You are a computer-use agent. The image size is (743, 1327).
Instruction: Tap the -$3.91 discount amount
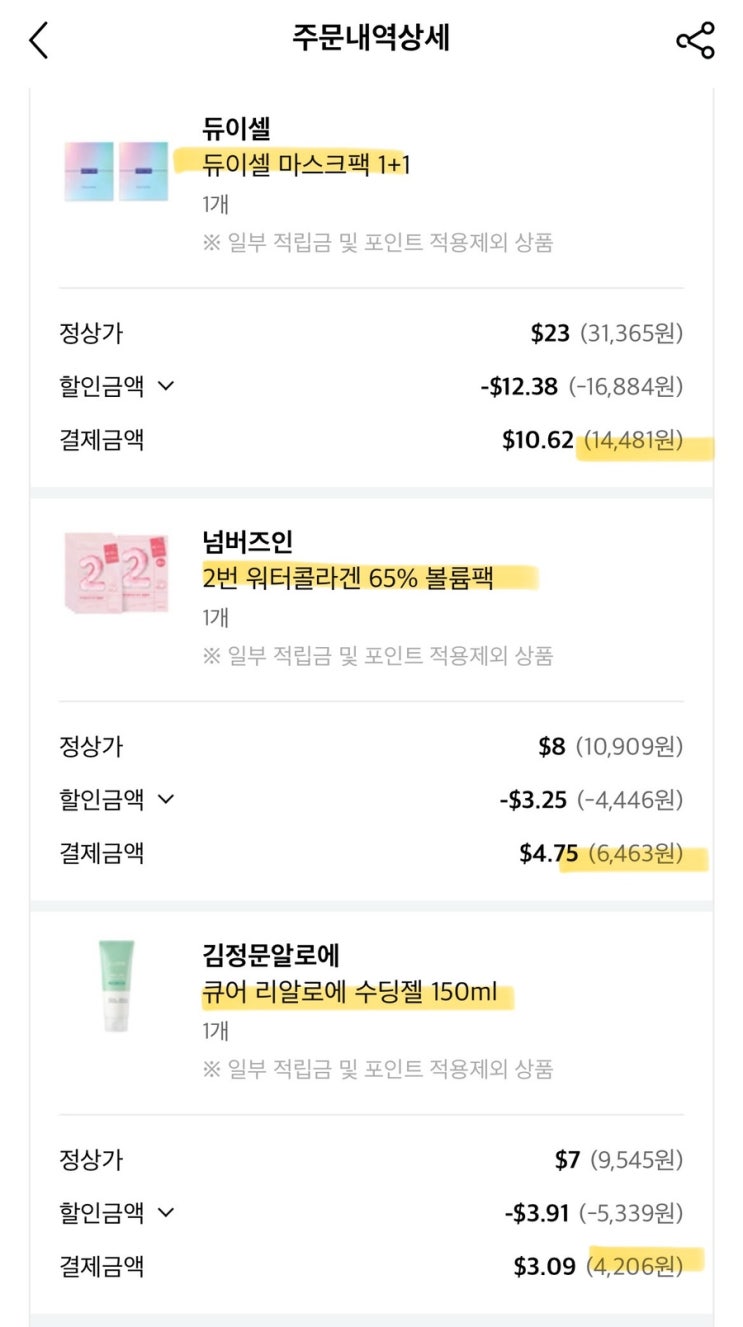[x=536, y=1214]
